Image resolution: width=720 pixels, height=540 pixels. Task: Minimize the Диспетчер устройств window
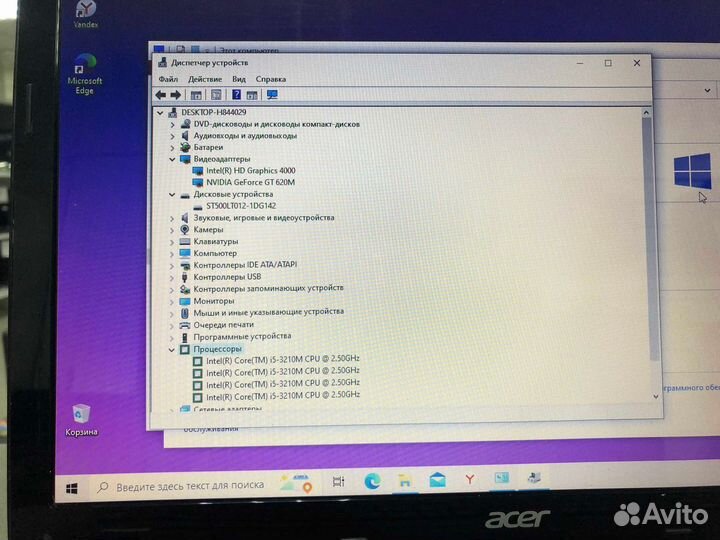point(580,63)
